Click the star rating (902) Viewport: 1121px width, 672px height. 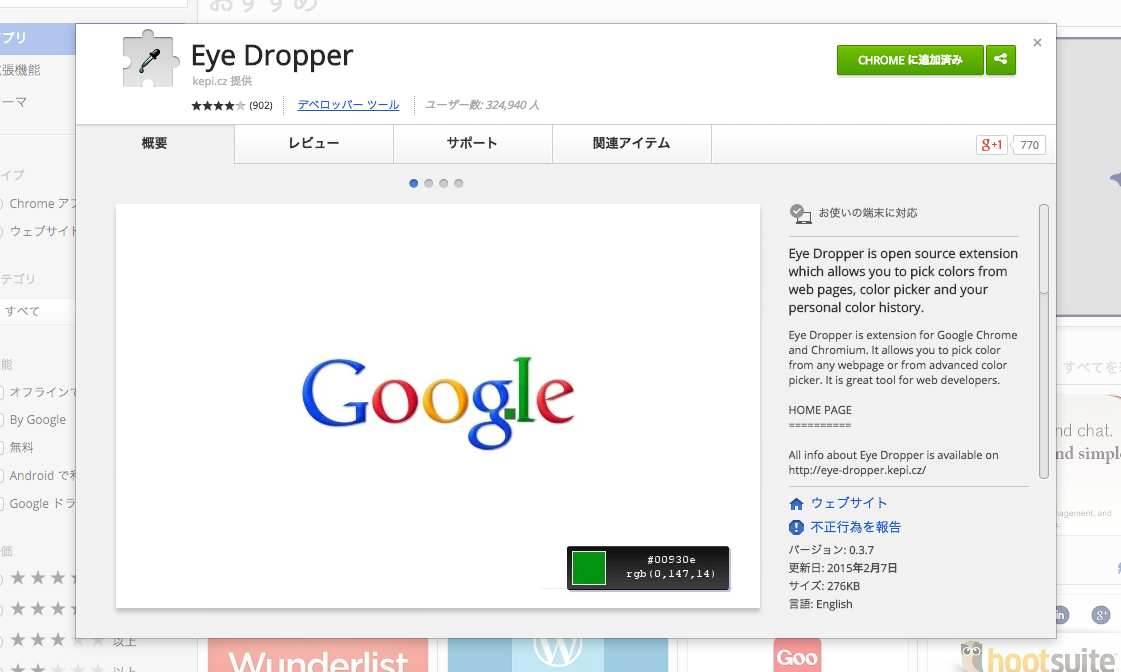coord(232,105)
